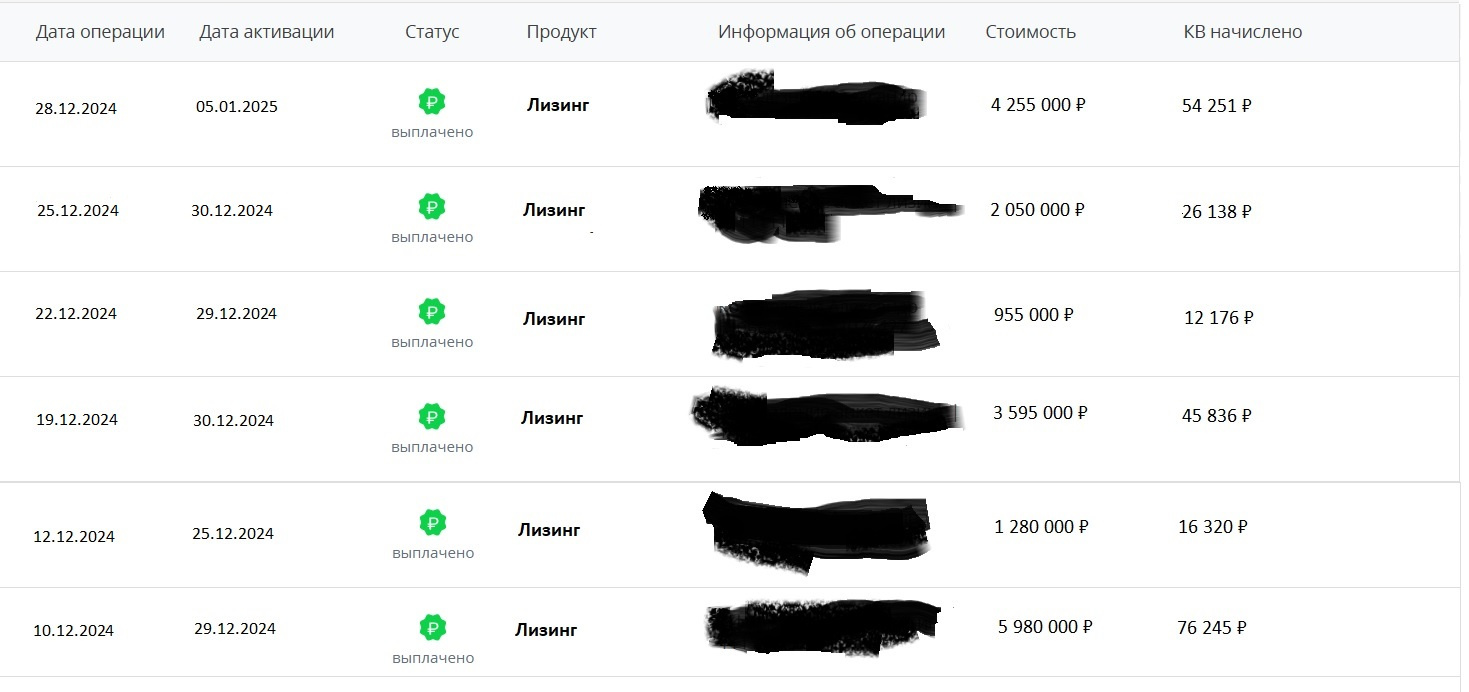Click the выплачено status under 05.01.2025 activation
This screenshot has height=692, width=1469.
[432, 132]
